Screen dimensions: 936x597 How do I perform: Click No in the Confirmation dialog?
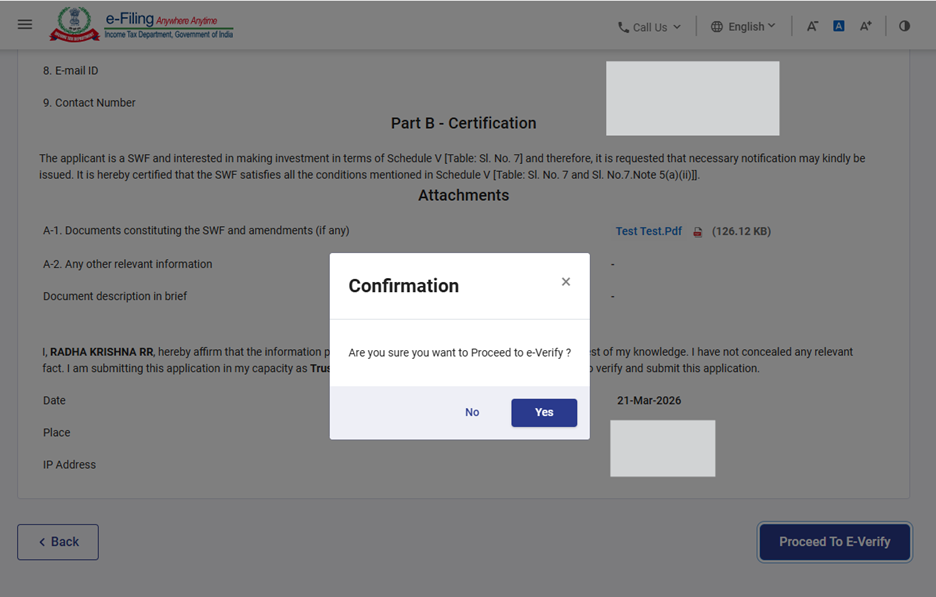[x=472, y=412]
